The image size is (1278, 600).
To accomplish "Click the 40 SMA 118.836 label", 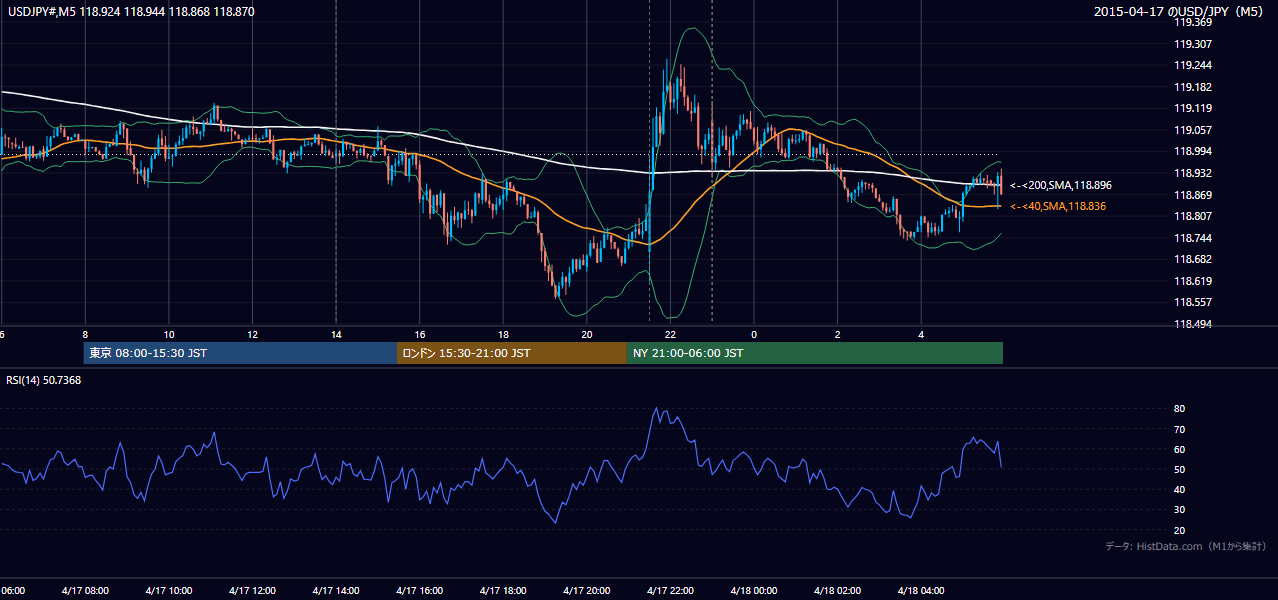I will (x=1060, y=206).
